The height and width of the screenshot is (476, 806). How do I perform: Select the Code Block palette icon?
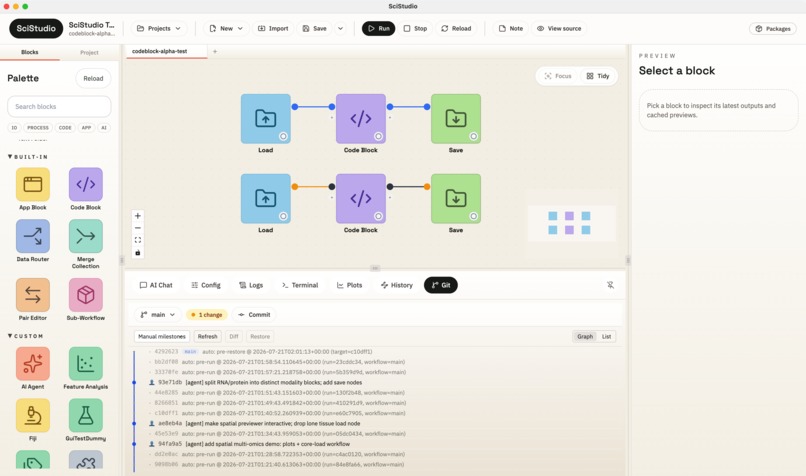(85, 184)
